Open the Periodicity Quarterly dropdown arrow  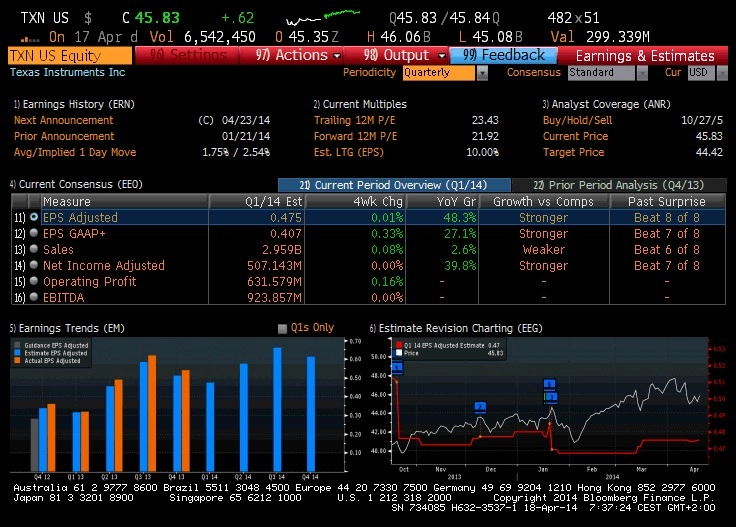pos(483,73)
